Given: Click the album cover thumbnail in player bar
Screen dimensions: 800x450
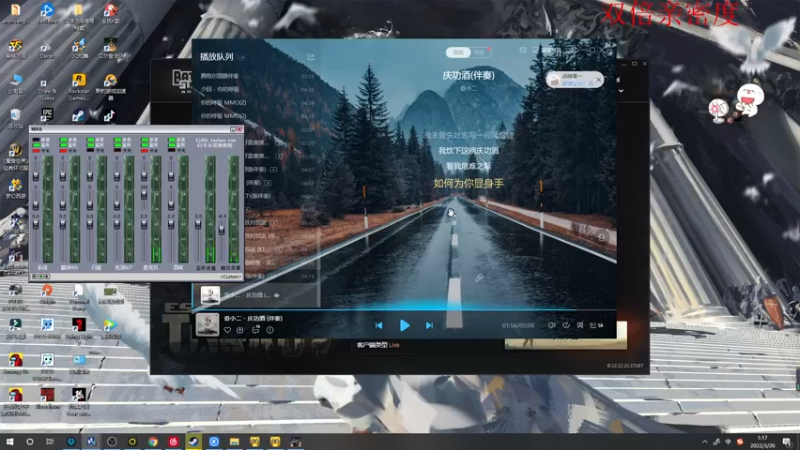Looking at the screenshot, I should (207, 324).
